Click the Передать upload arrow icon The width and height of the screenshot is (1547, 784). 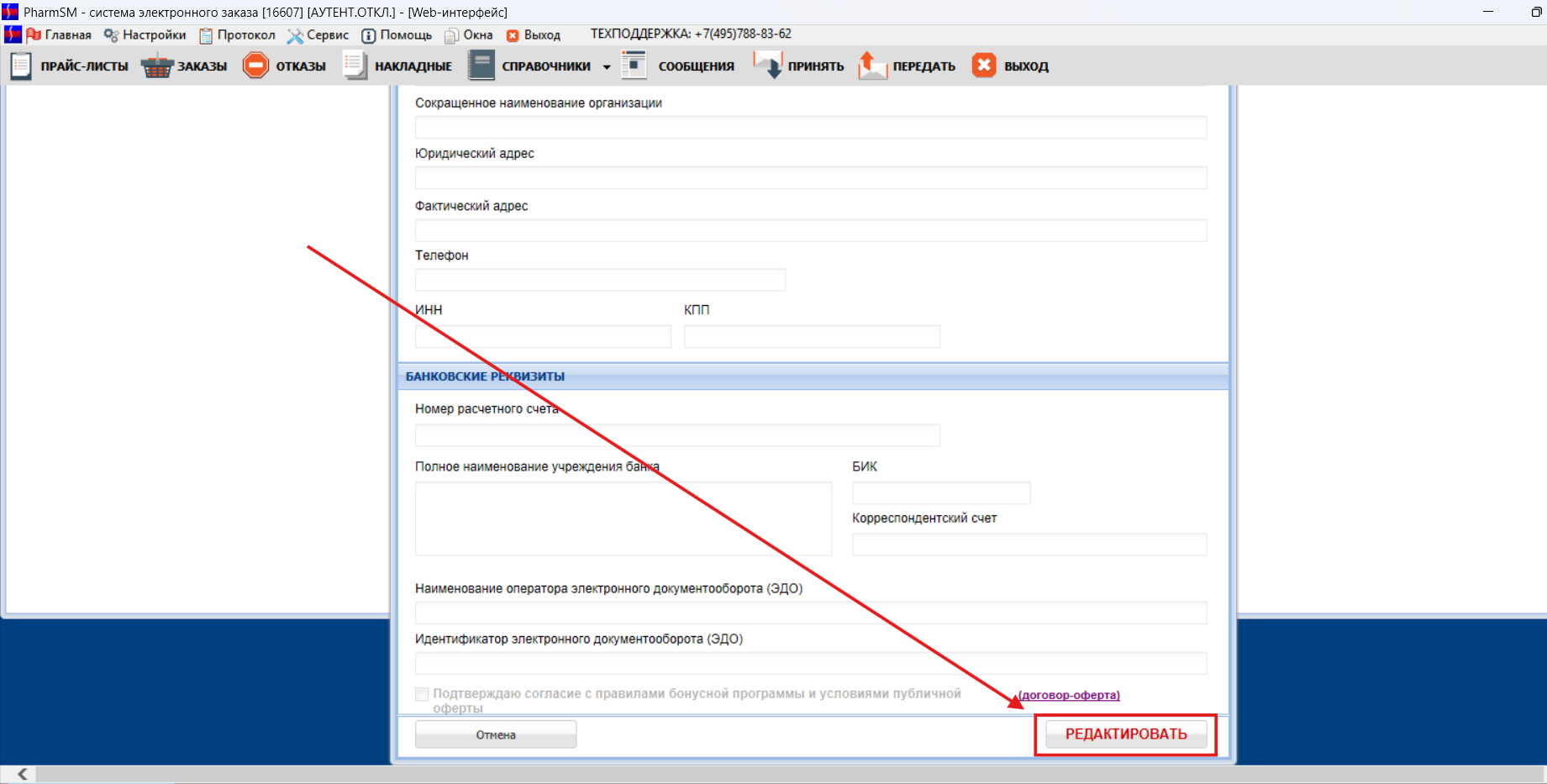(872, 66)
